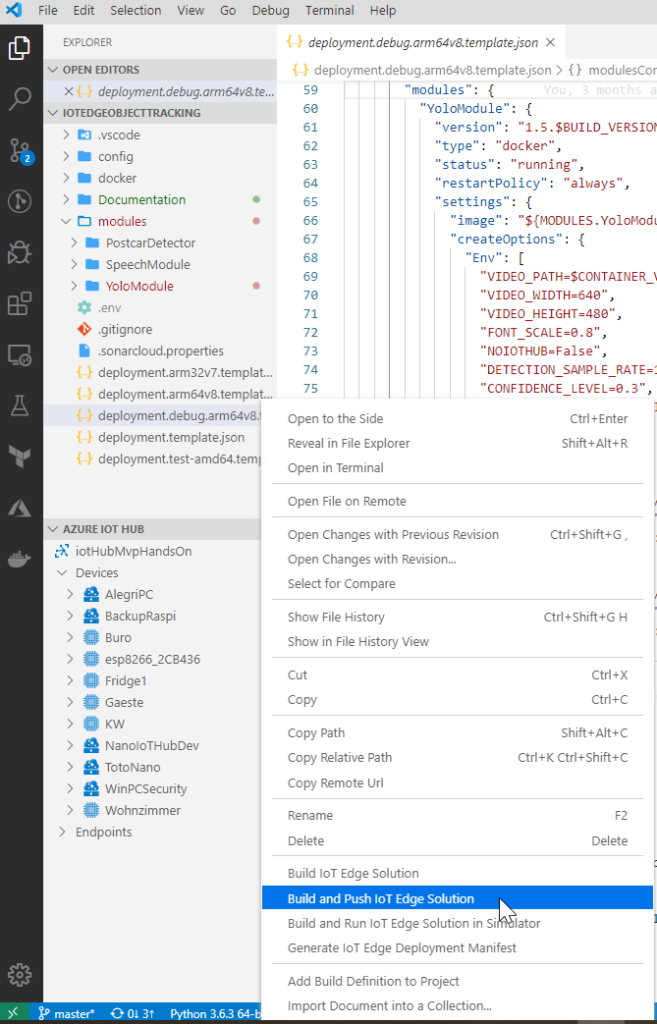Viewport: 657px width, 1024px height.
Task: Choose Build and Push IoT Edge Solution
Action: [x=457, y=898]
